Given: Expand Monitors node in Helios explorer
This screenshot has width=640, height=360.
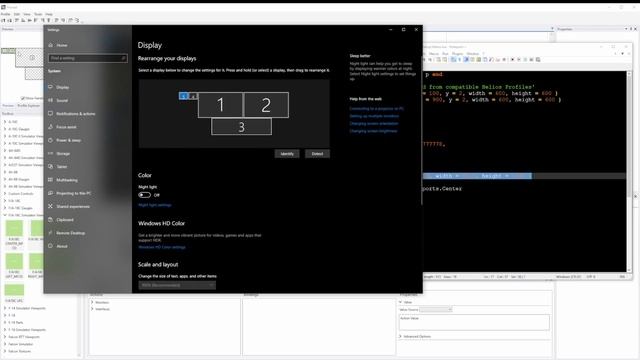Looking at the screenshot, I should tap(92, 302).
